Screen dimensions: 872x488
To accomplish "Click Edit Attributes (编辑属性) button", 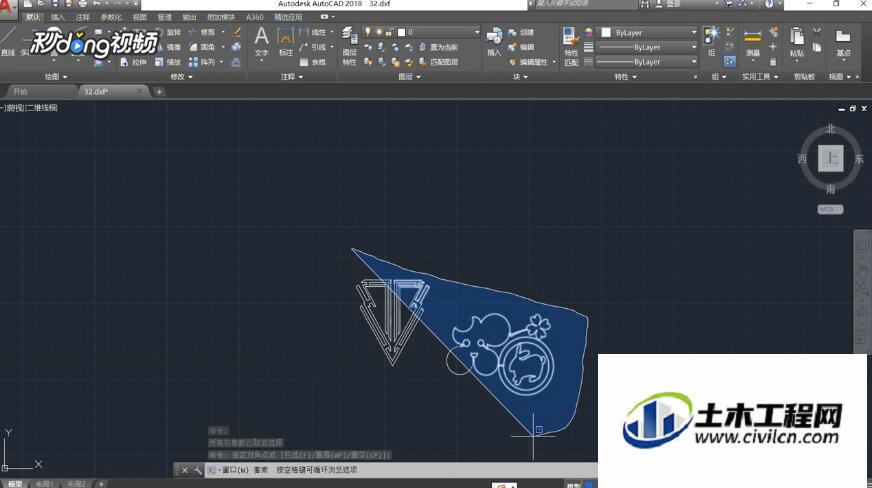I will [528, 62].
